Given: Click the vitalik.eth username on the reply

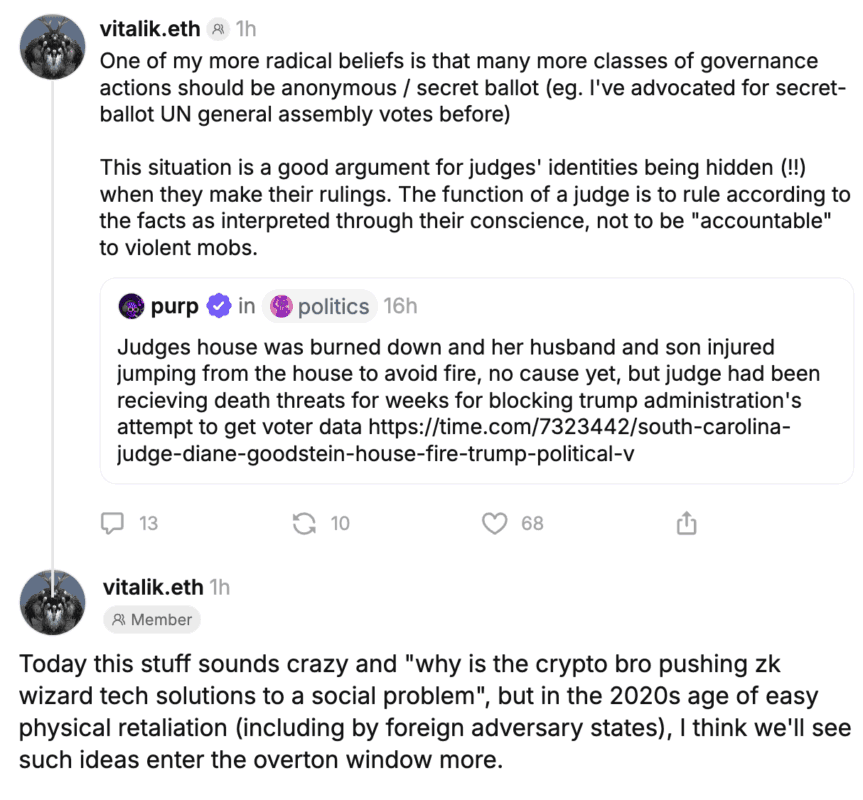Looking at the screenshot, I should (152, 587).
